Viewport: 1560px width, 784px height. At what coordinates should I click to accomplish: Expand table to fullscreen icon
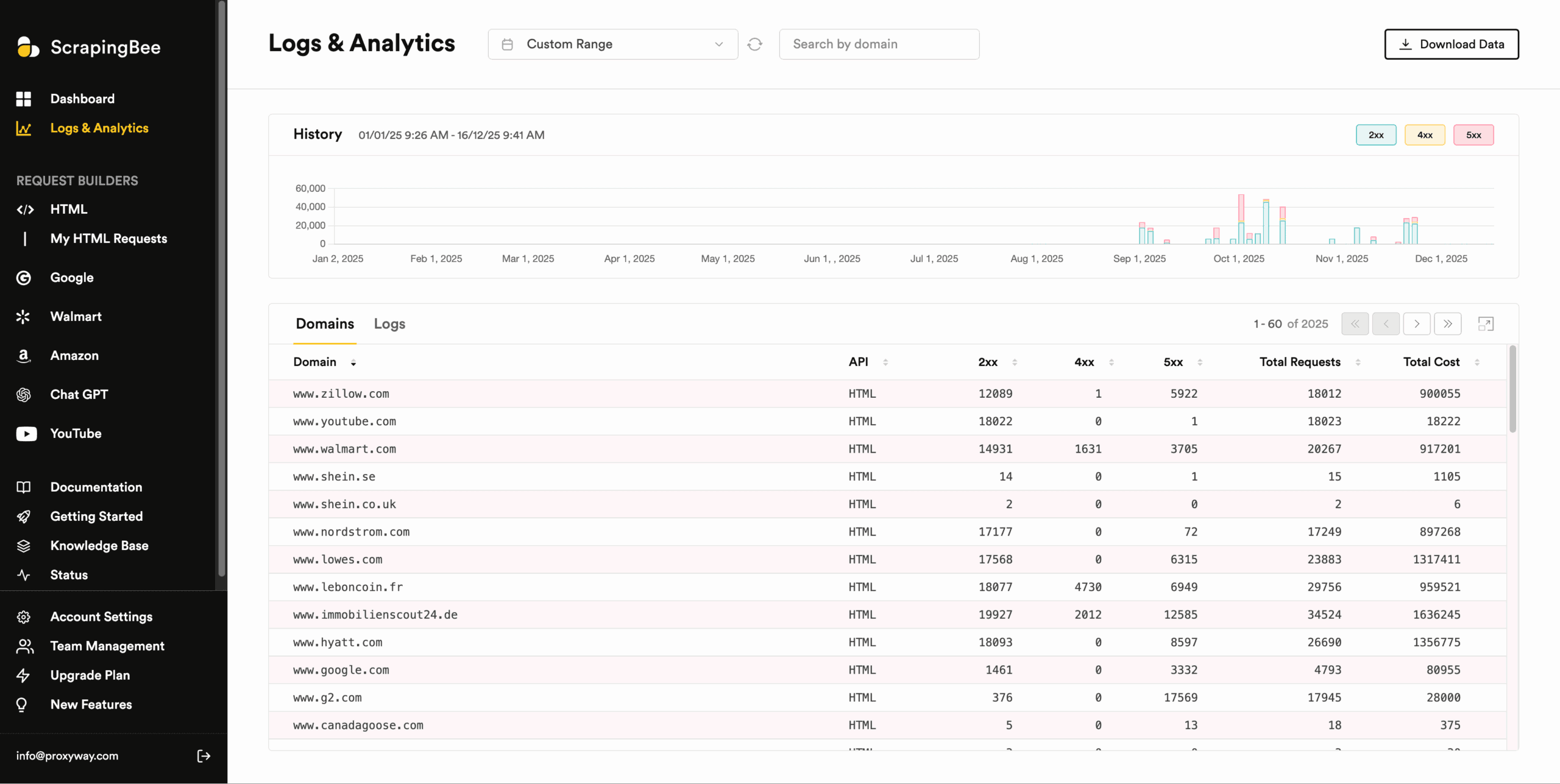coord(1485,324)
